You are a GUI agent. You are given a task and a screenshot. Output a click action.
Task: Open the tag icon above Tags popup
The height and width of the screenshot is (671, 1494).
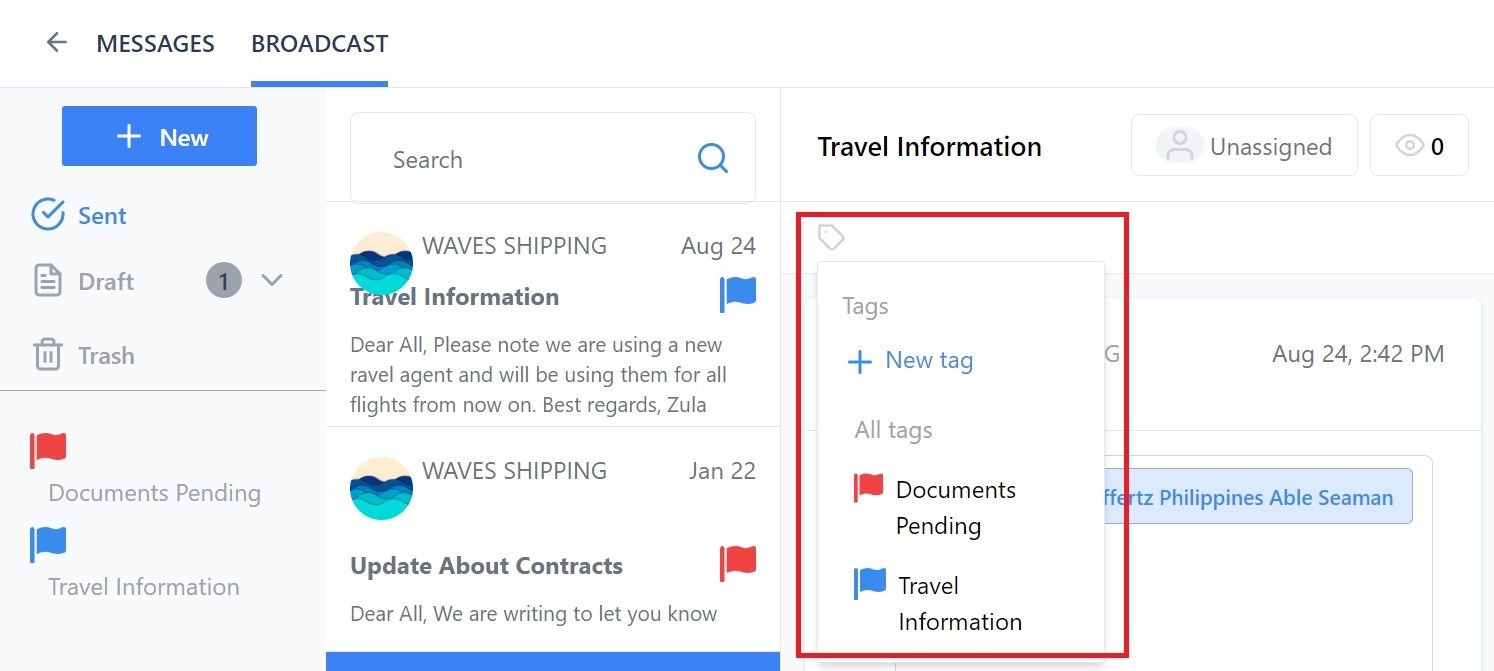tap(831, 238)
